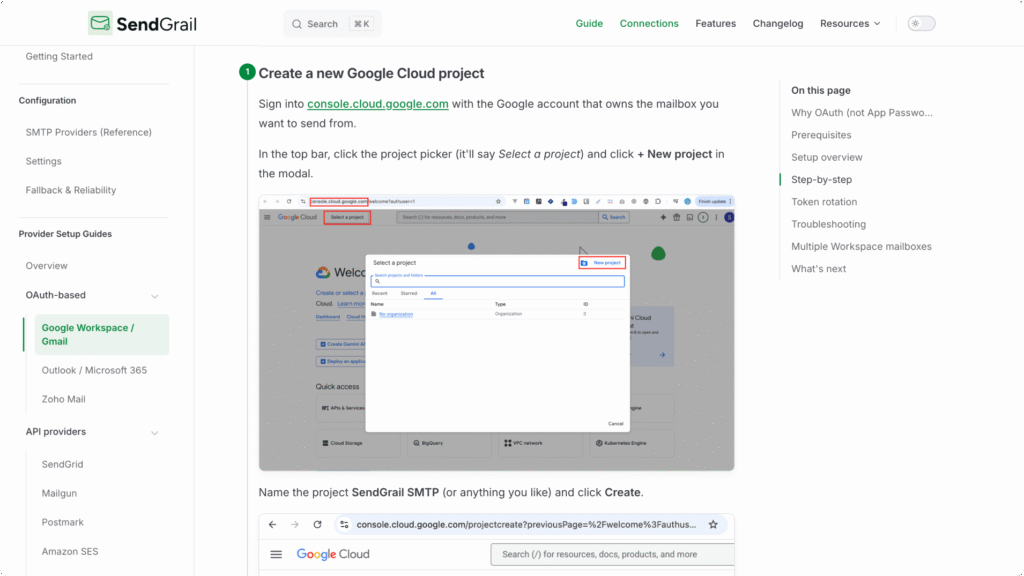Open the Resources dropdown menu

850,24
